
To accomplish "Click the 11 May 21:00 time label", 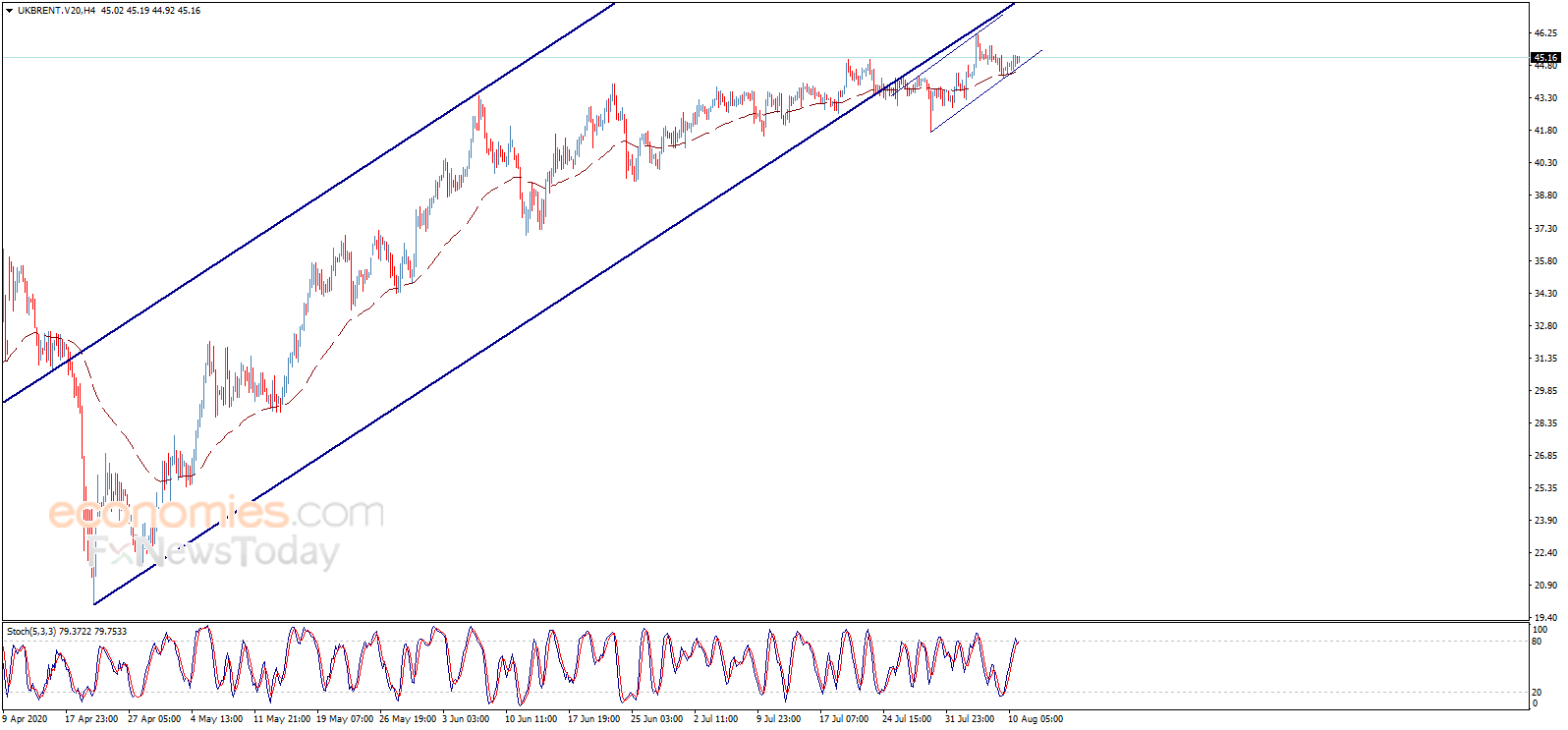I will pyautogui.click(x=282, y=719).
